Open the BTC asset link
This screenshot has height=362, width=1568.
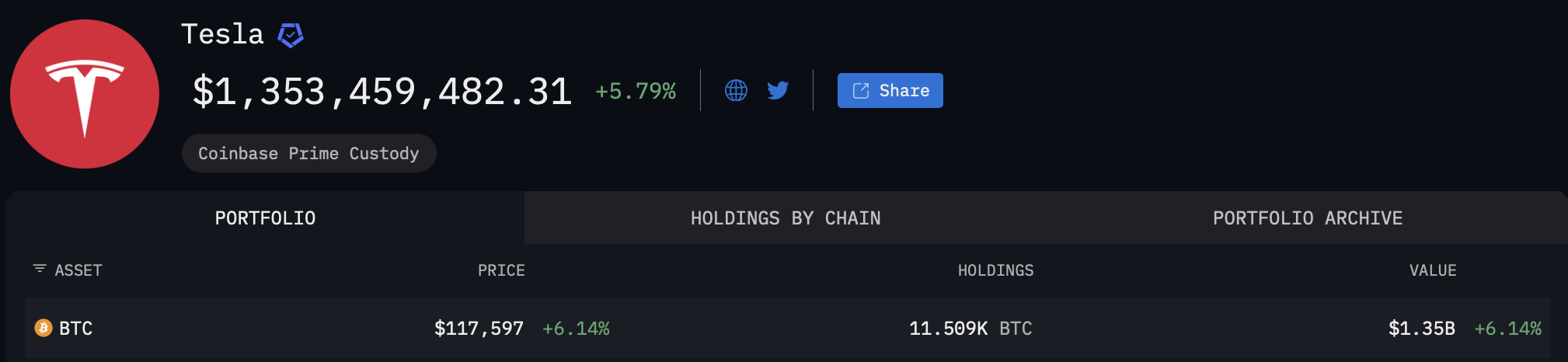click(x=76, y=329)
